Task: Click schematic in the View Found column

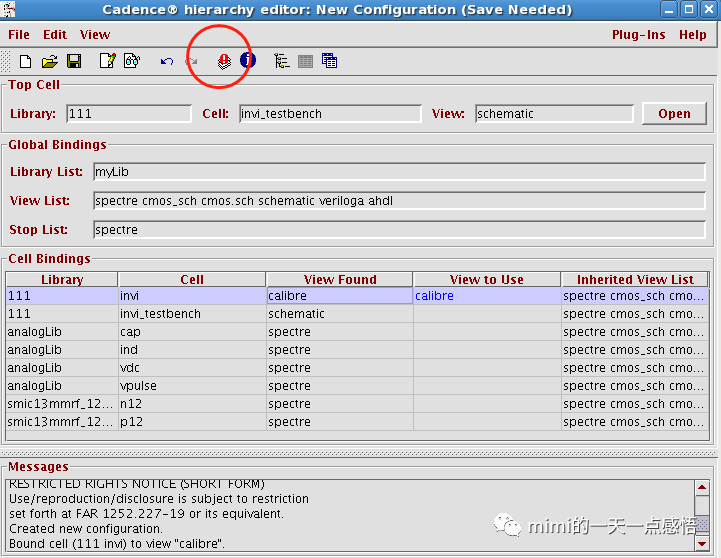Action: [296, 314]
